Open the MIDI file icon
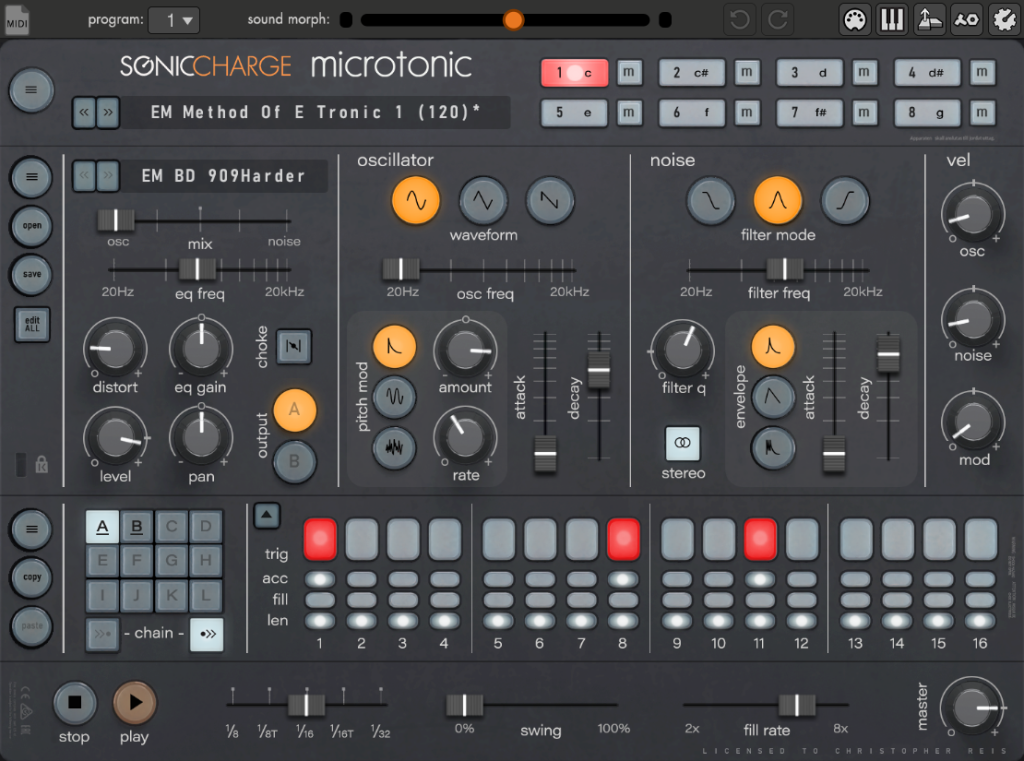 pos(17,19)
